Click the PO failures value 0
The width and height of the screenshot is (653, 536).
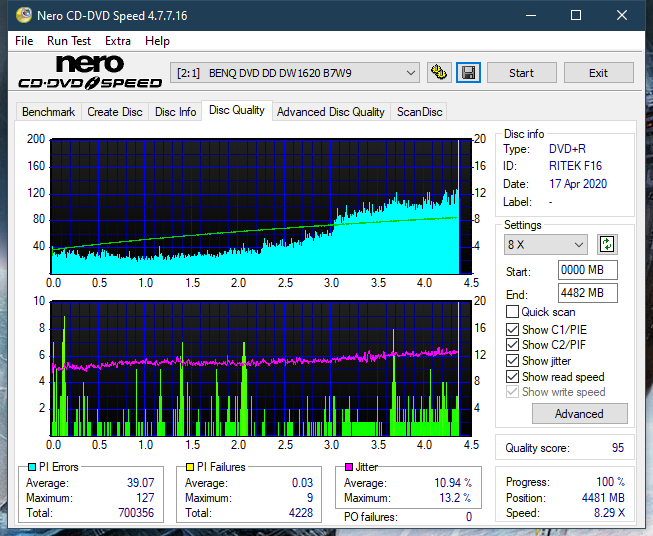pos(469,517)
